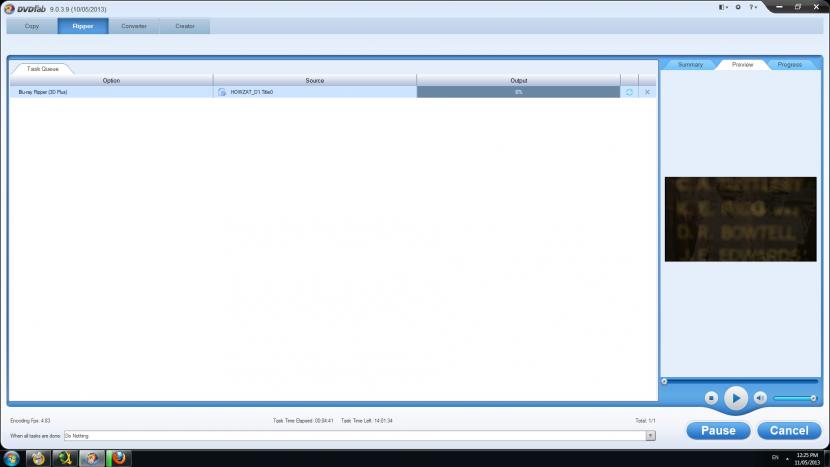Play the preview video
Viewport: 830px width, 467px height.
(x=736, y=398)
